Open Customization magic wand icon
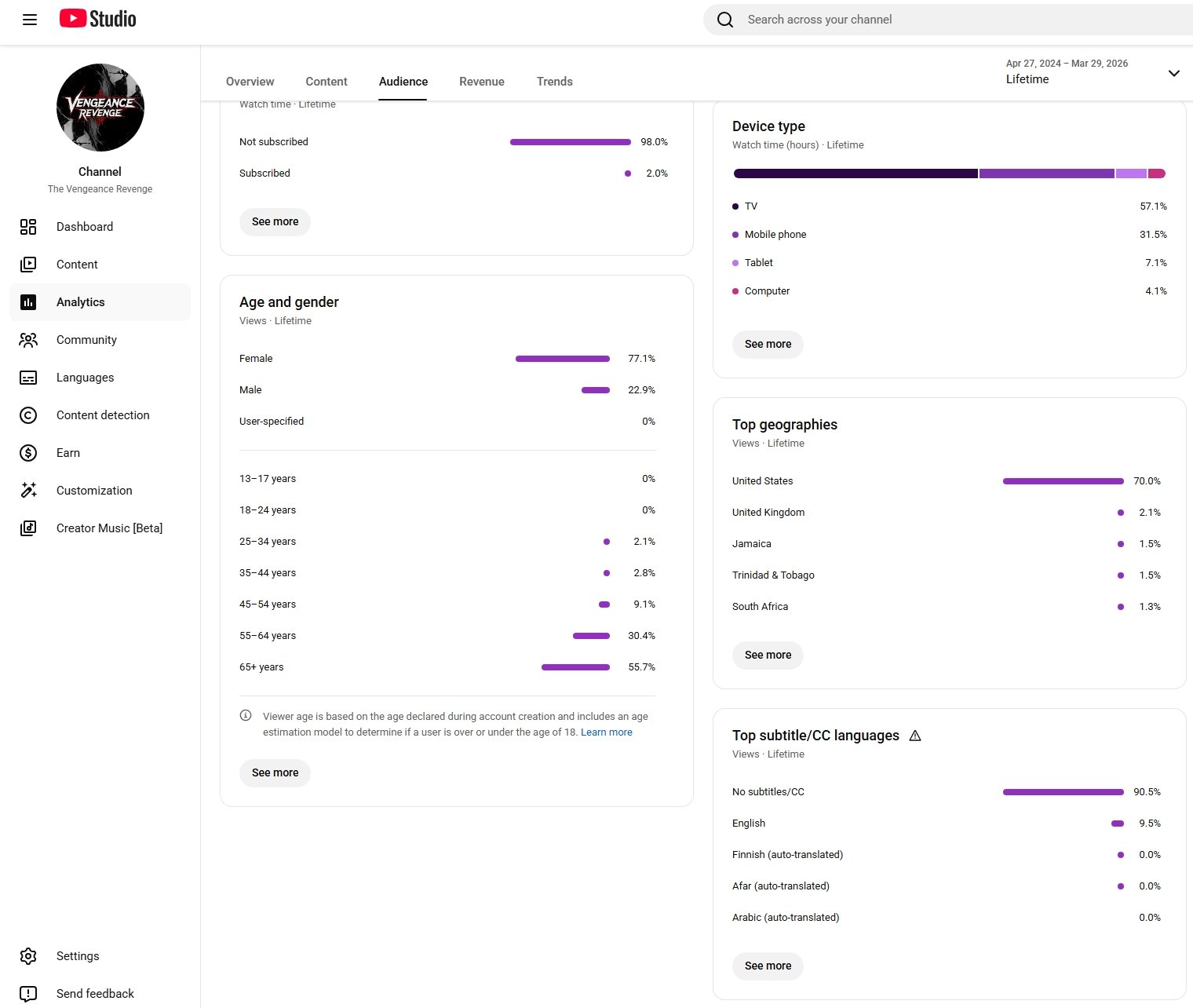Viewport: 1193px width, 1008px height. (x=28, y=491)
